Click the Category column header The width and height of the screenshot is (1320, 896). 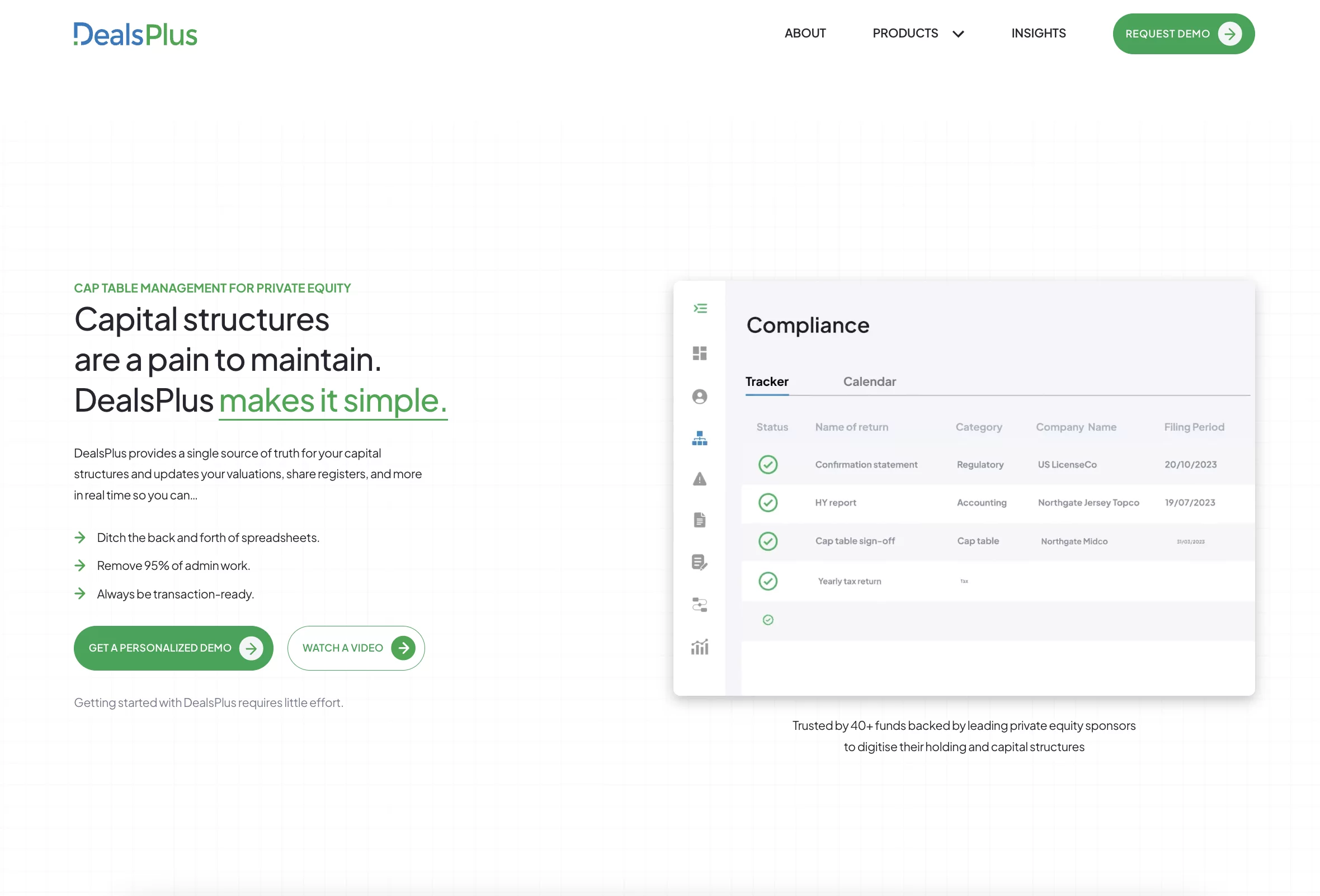[979, 427]
